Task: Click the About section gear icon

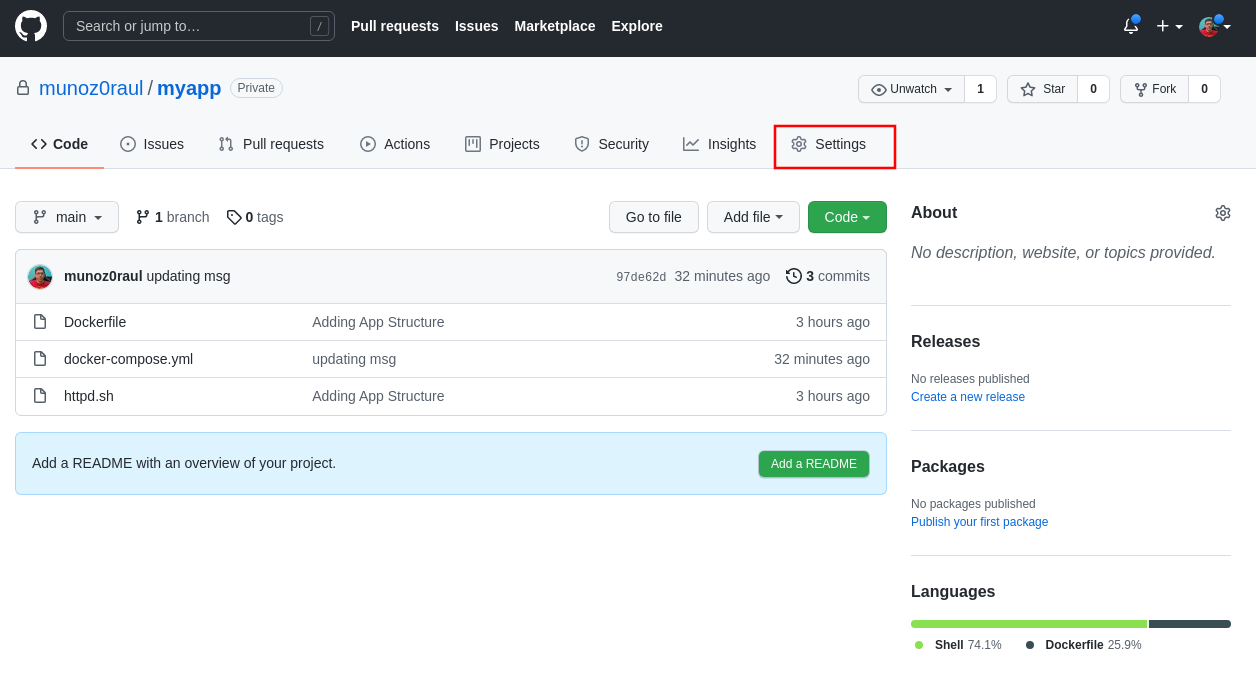Action: tap(1222, 213)
